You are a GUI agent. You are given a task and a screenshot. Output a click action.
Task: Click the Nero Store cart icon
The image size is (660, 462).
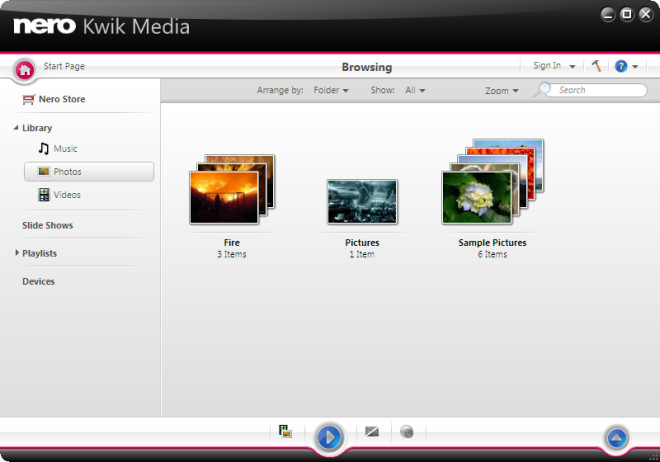point(28,100)
